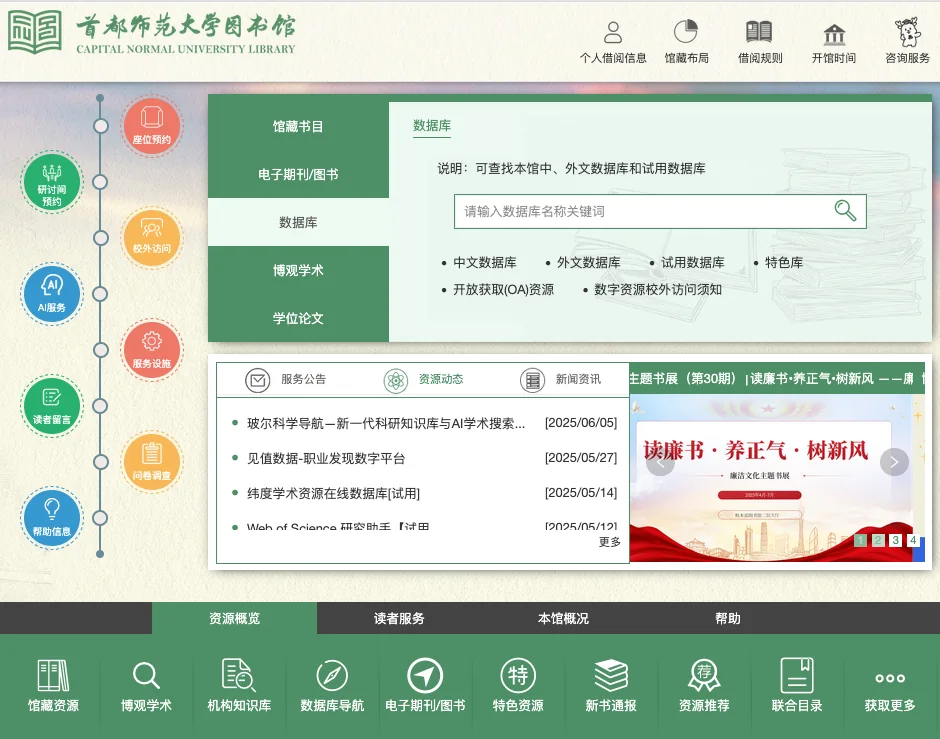Click the library logo at top left
The image size is (940, 739).
[152, 32]
